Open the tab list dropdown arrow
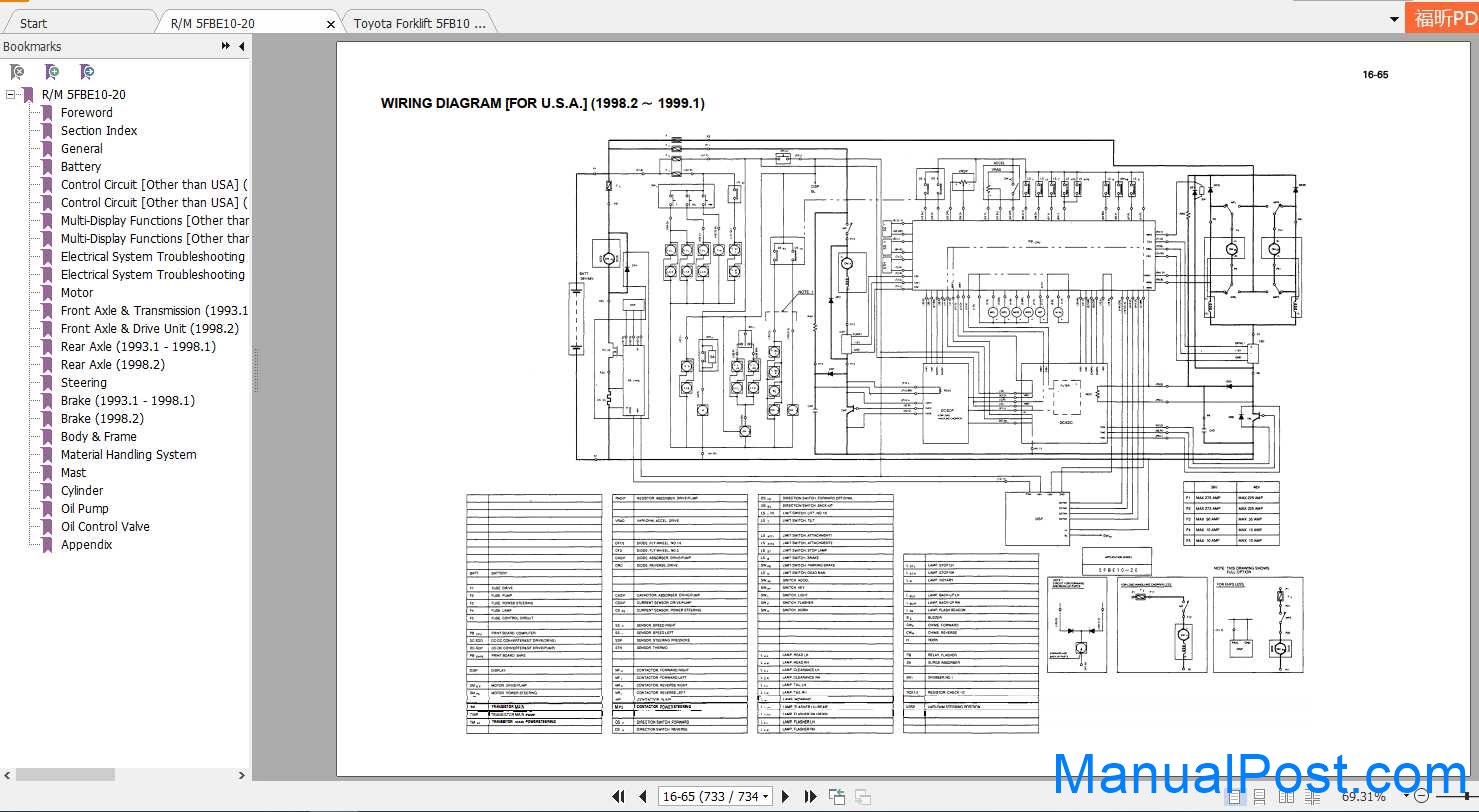The image size is (1479, 812). point(1394,20)
